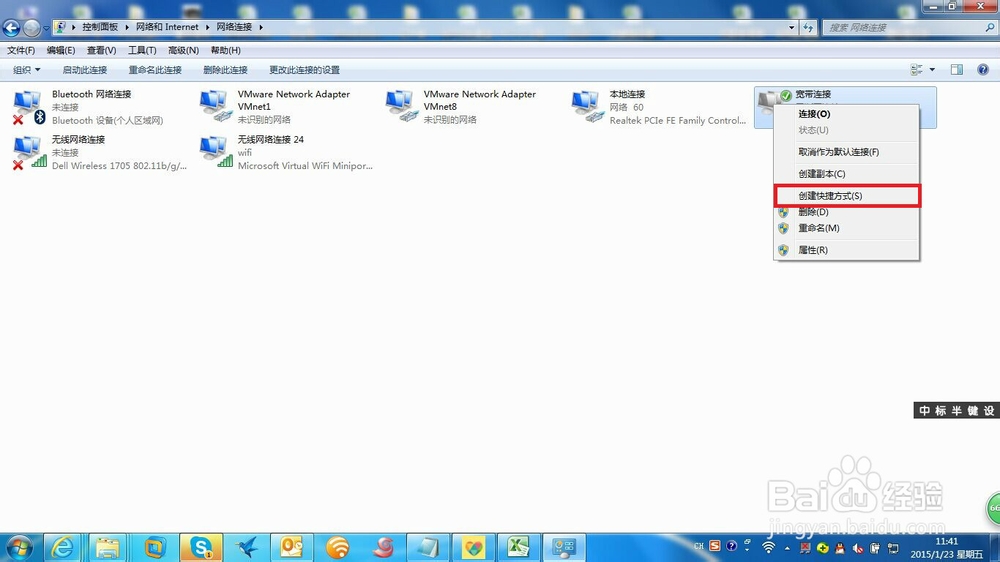
Task: Click 删除此连接 toolbar button
Action: (225, 70)
